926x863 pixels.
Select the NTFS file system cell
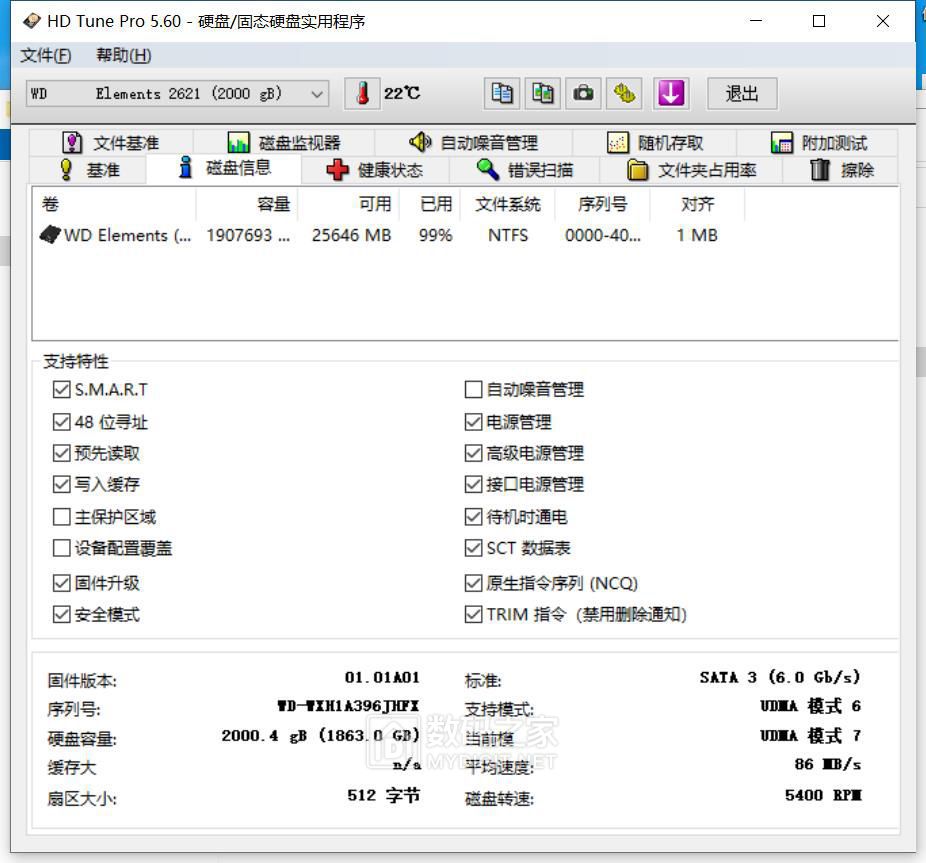508,235
